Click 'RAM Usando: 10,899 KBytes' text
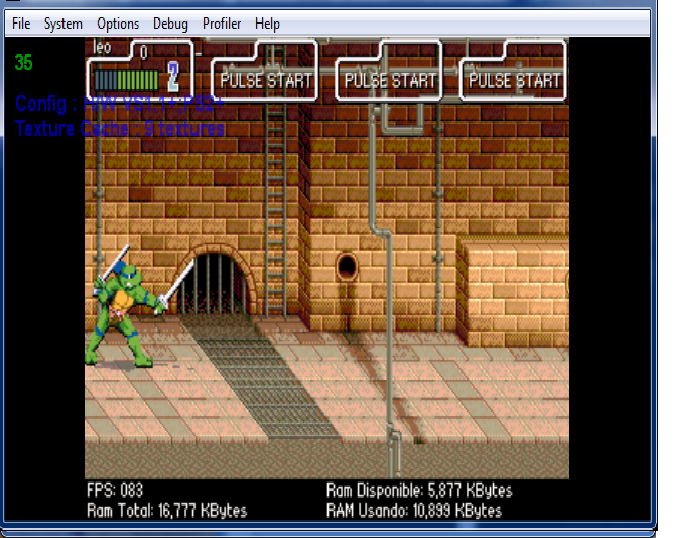The height and width of the screenshot is (538, 683). pyautogui.click(x=414, y=510)
